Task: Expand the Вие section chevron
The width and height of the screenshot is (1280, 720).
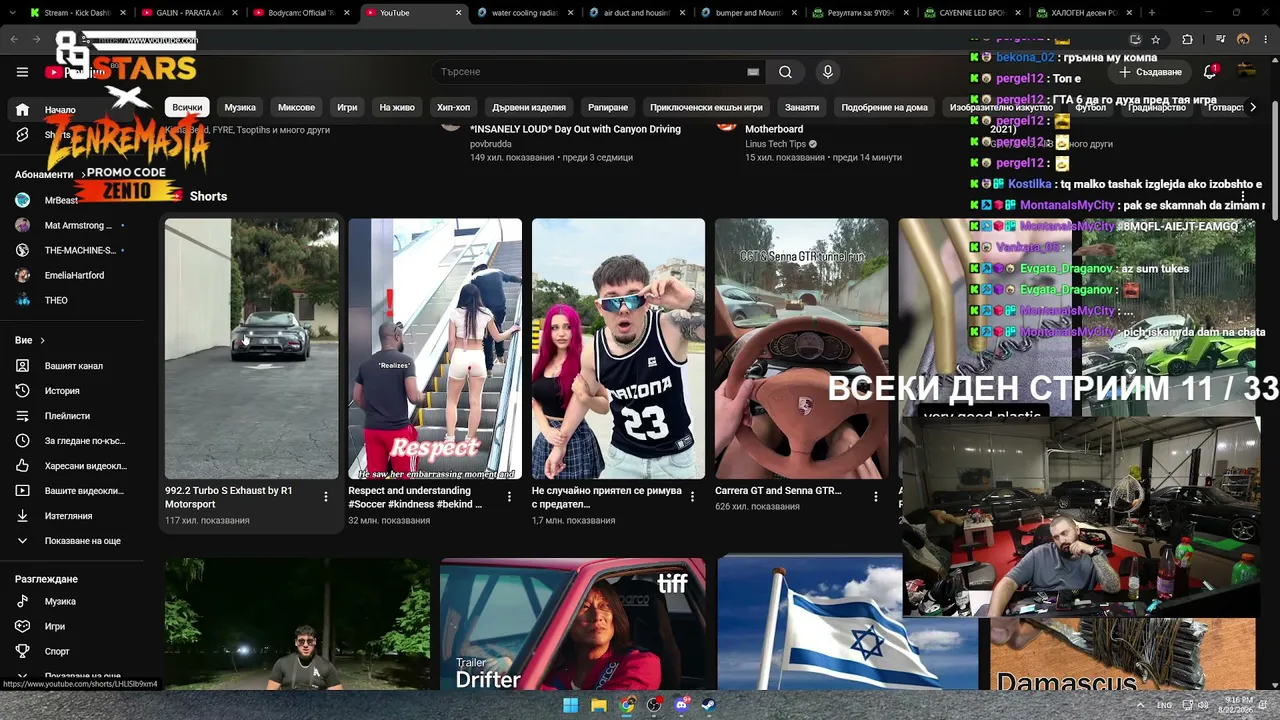Action: pyautogui.click(x=42, y=341)
